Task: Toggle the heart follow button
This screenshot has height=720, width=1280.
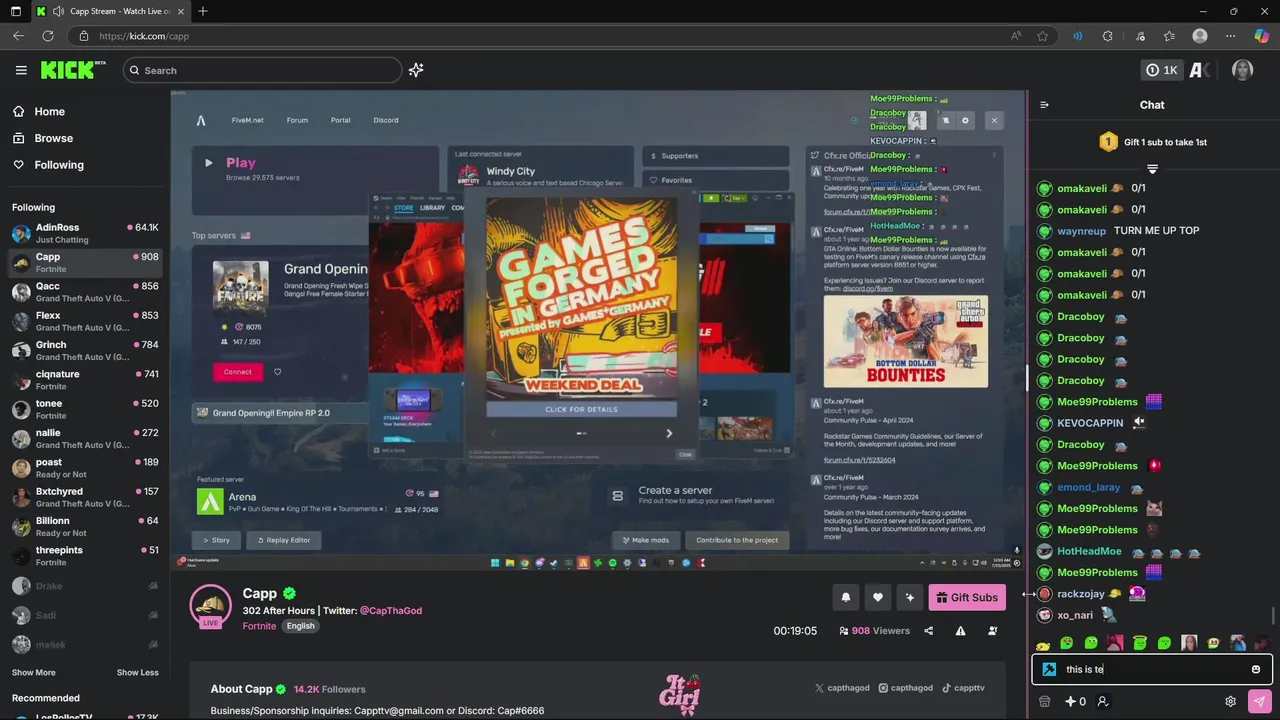Action: pos(878,598)
